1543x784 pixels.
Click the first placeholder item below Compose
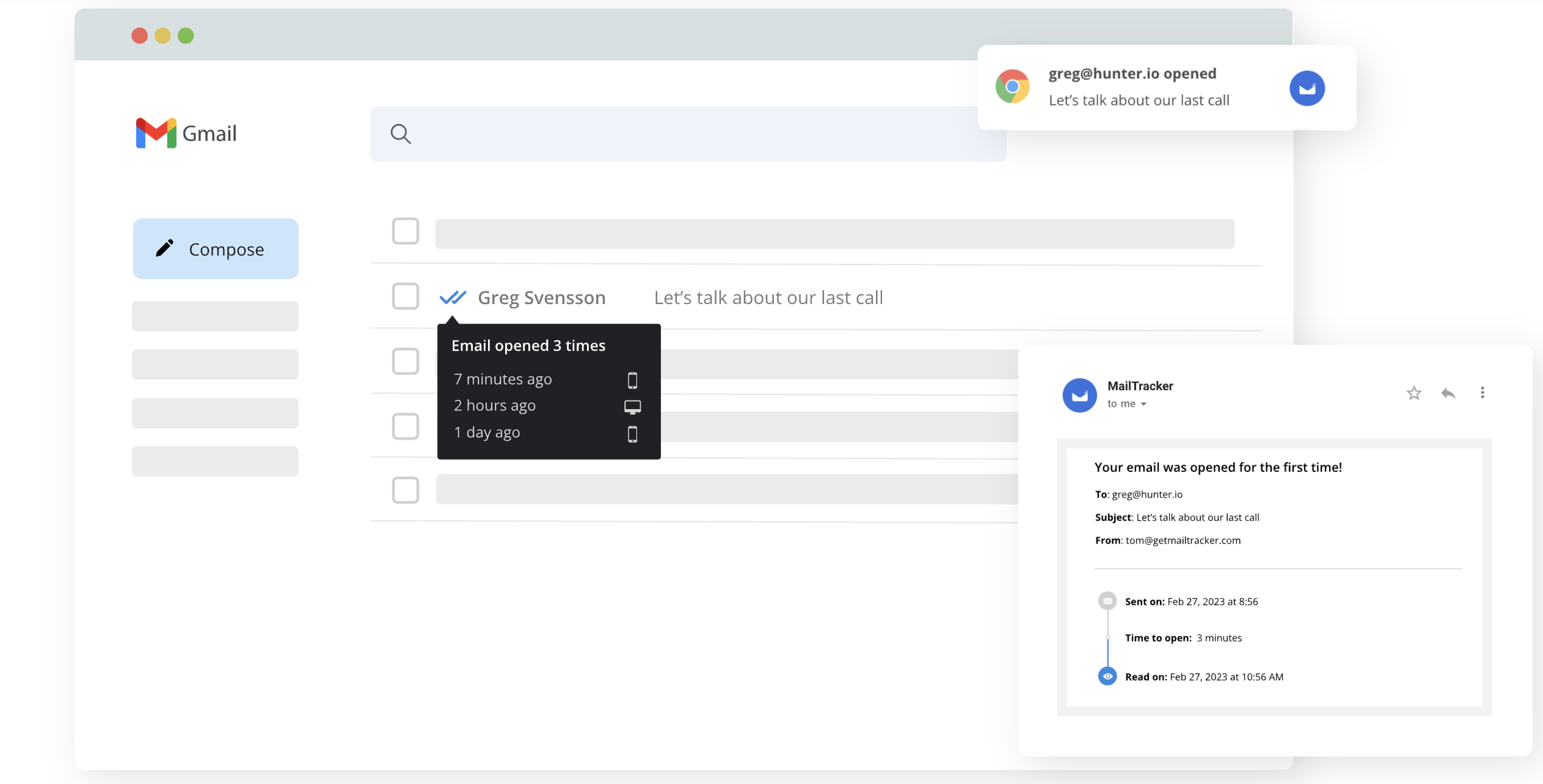click(x=215, y=316)
